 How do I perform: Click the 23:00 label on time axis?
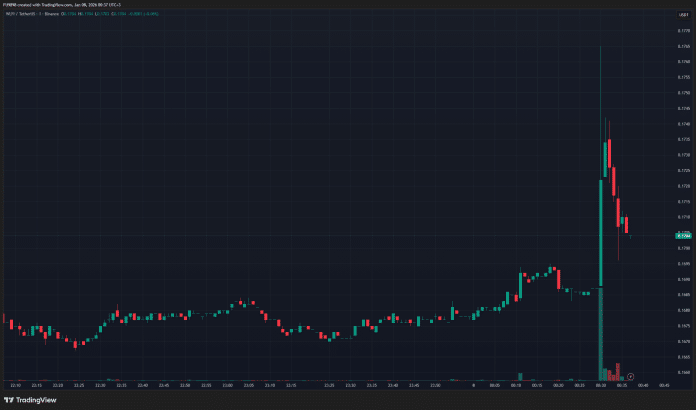[x=228, y=385]
